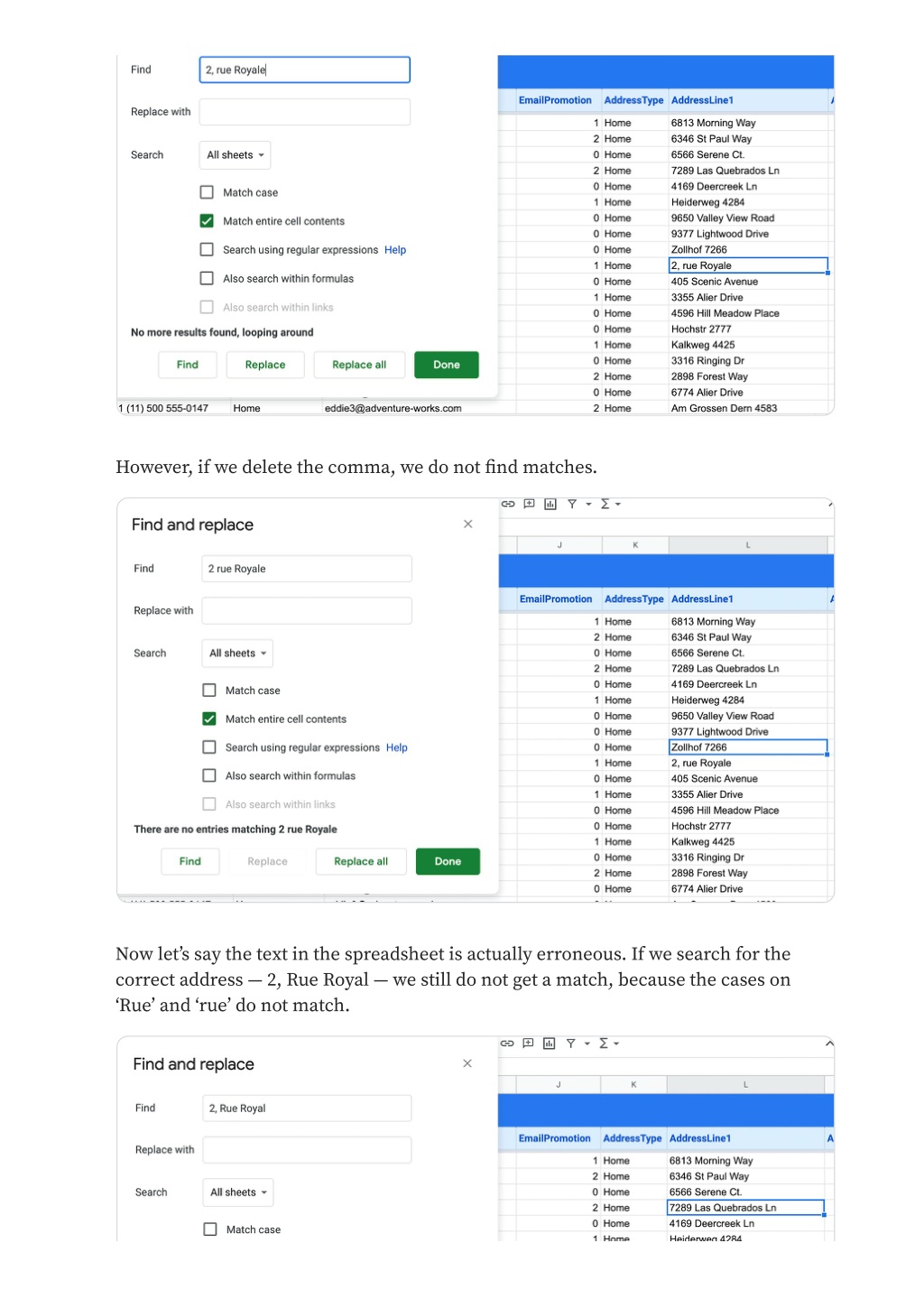Click insert comment icon in bottom screenshot toolbar
Viewport: 924px width, 1308px height.
point(529,1044)
